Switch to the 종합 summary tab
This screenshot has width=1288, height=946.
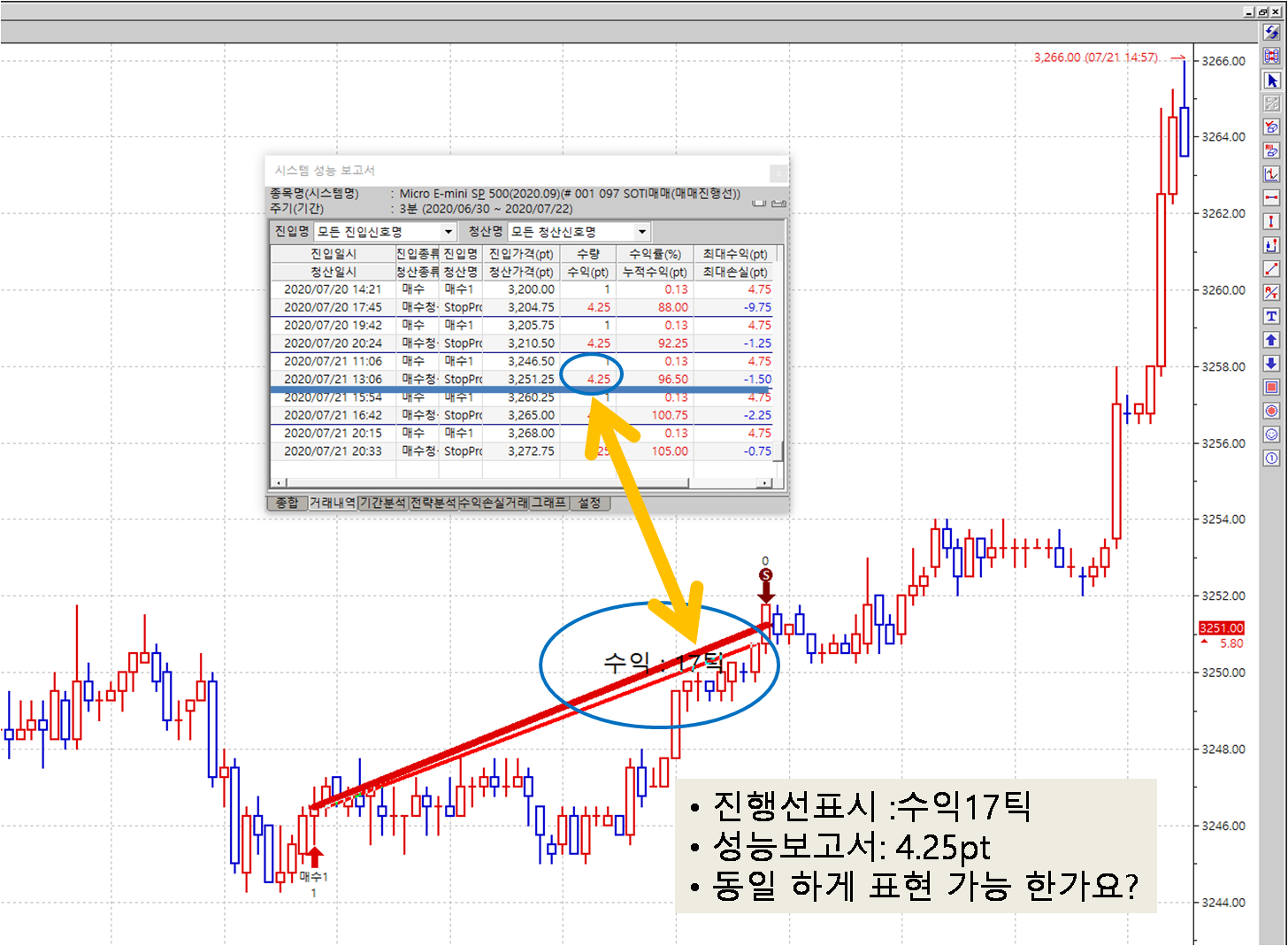click(287, 503)
